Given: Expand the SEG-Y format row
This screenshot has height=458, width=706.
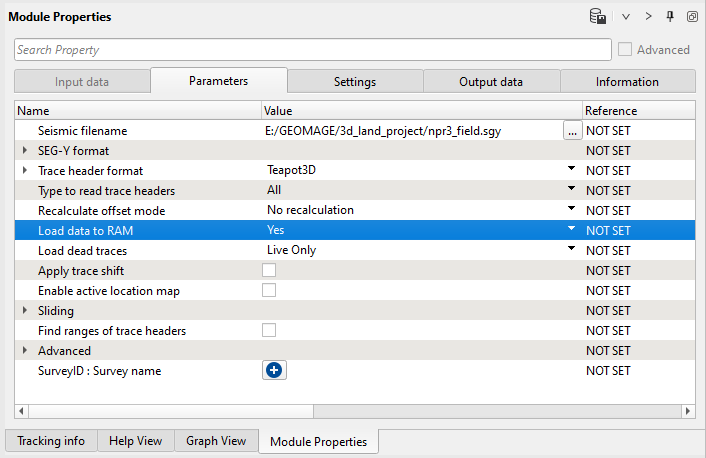Looking at the screenshot, I should click(25, 151).
